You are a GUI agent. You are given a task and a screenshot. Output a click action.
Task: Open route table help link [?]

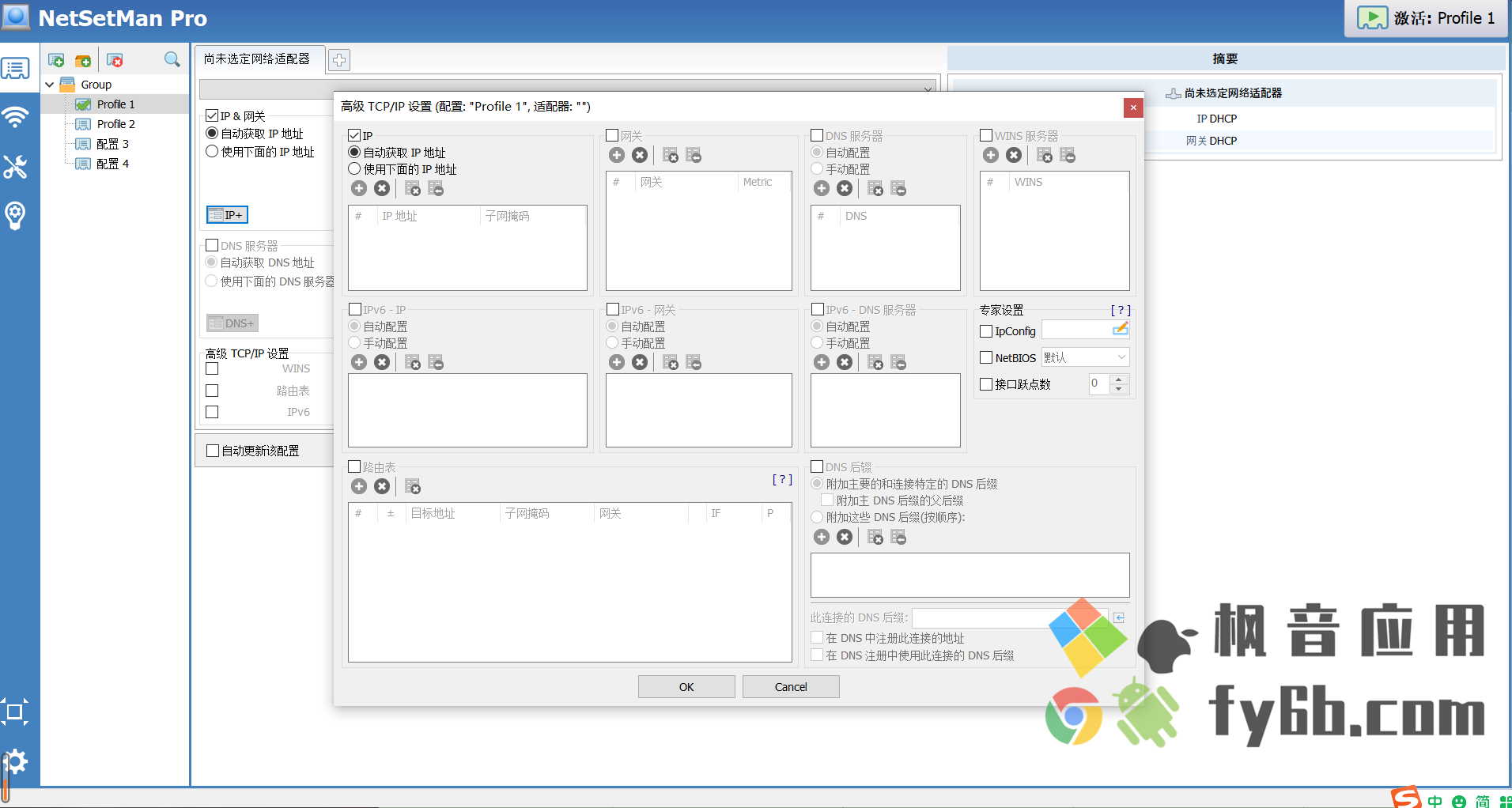pyautogui.click(x=782, y=479)
